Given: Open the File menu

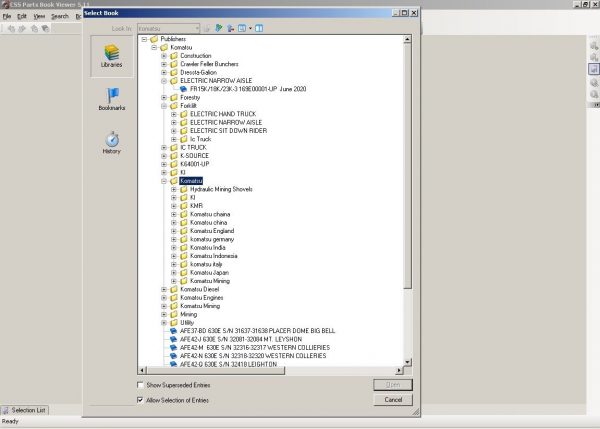Looking at the screenshot, I should point(7,16).
